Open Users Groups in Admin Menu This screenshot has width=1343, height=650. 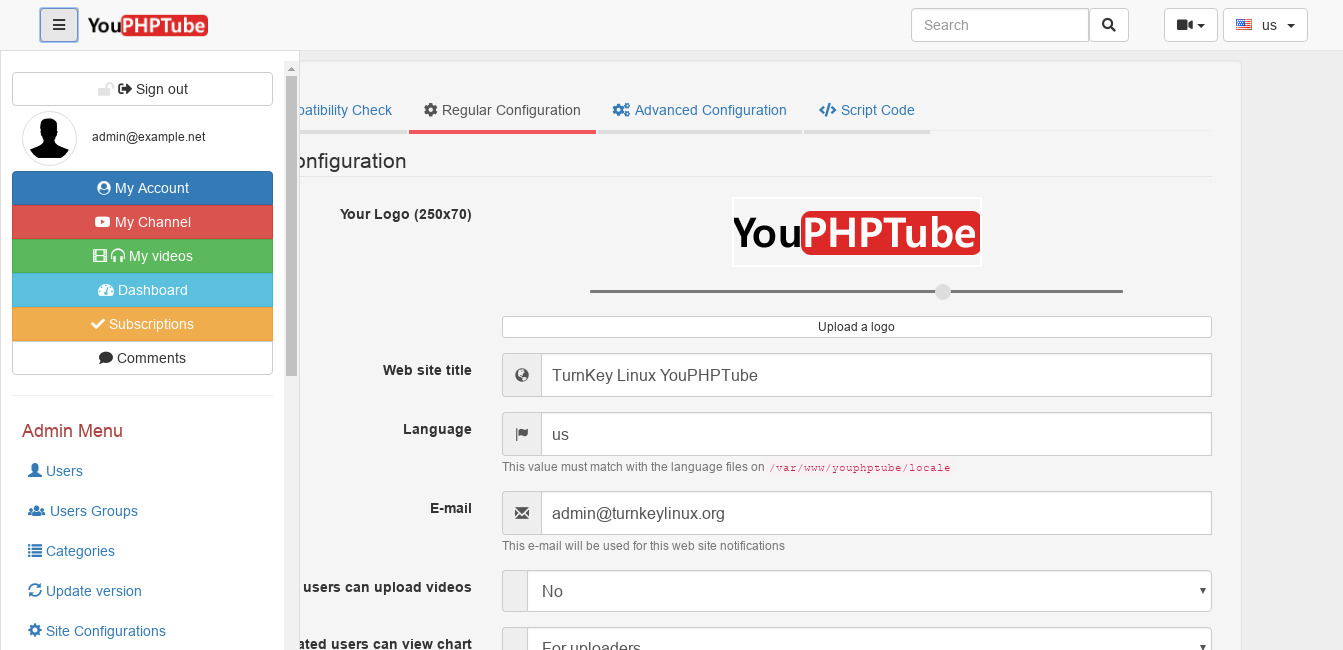point(93,511)
